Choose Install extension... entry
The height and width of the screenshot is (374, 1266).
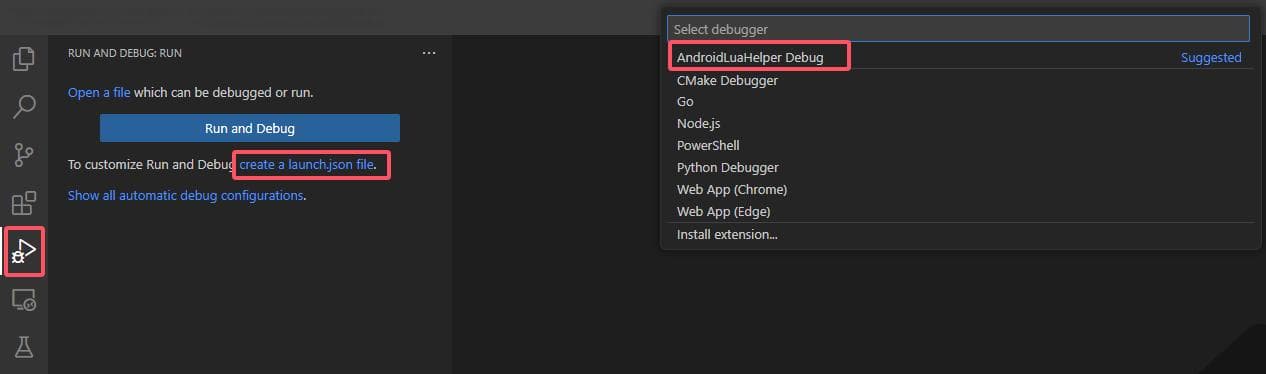[959, 235]
